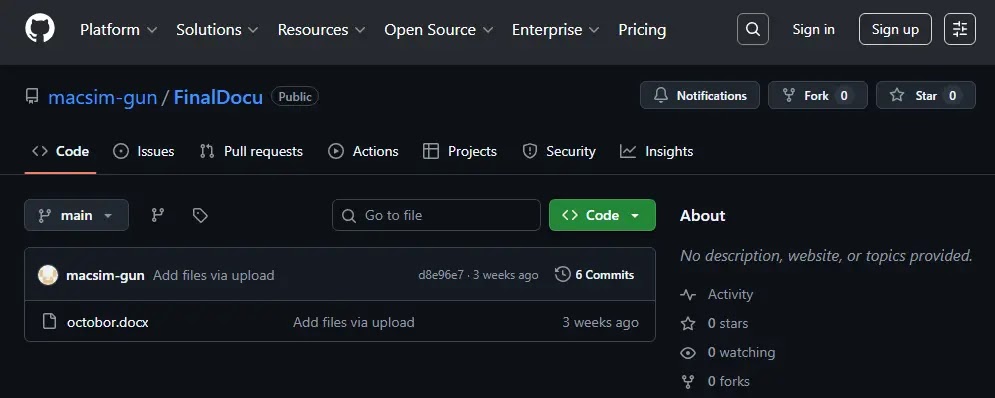Expand the Open Source menu

point(438,30)
